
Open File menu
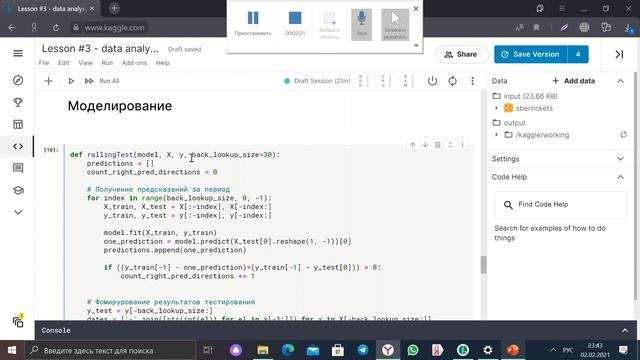coord(44,63)
